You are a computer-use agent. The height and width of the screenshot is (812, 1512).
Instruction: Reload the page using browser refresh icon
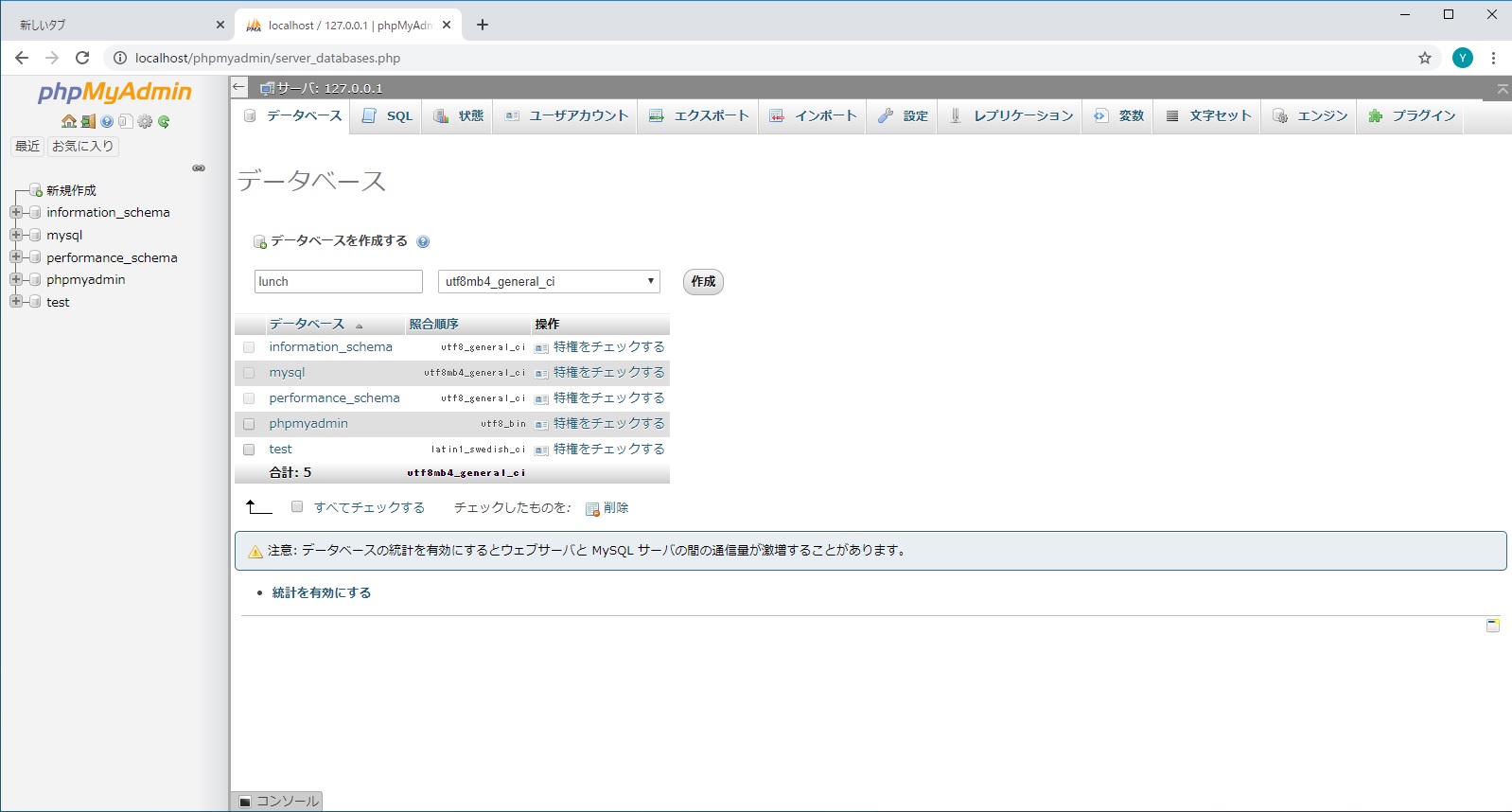(x=82, y=58)
